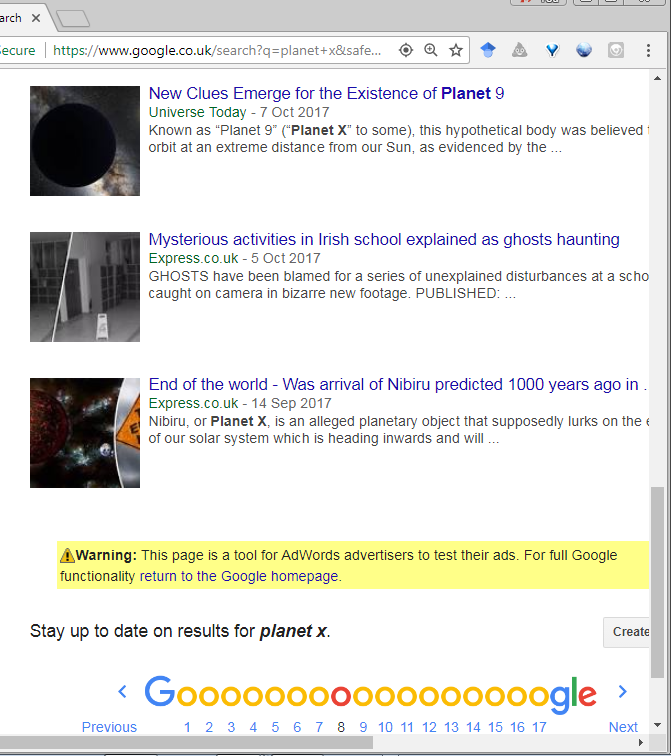Click the location target icon in address bar
Viewport: 671px width, 756px height.
coord(406,50)
